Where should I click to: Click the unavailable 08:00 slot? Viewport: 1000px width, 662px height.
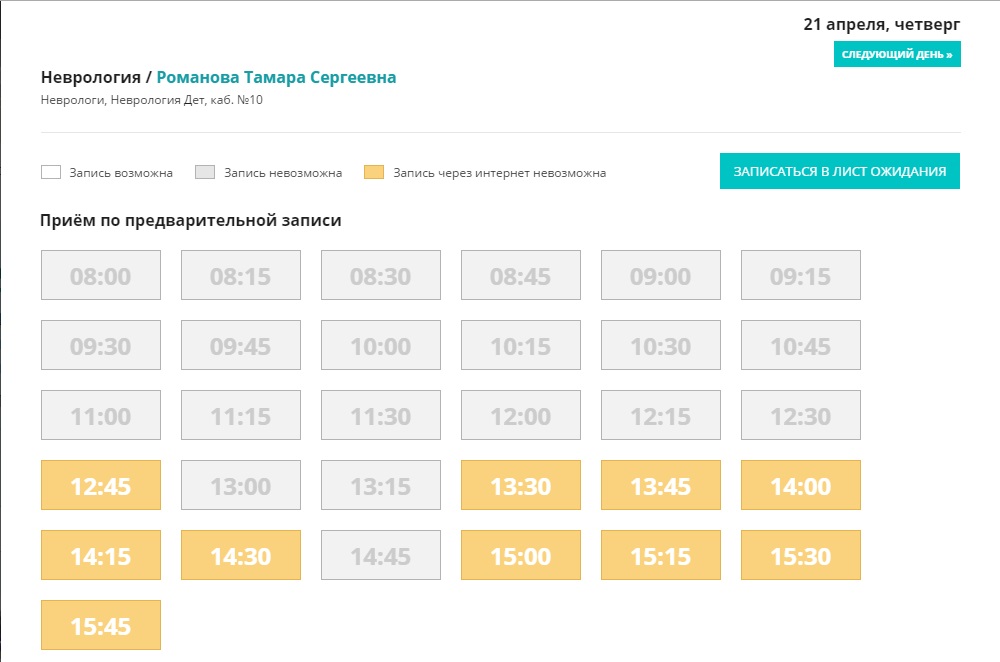[101, 275]
